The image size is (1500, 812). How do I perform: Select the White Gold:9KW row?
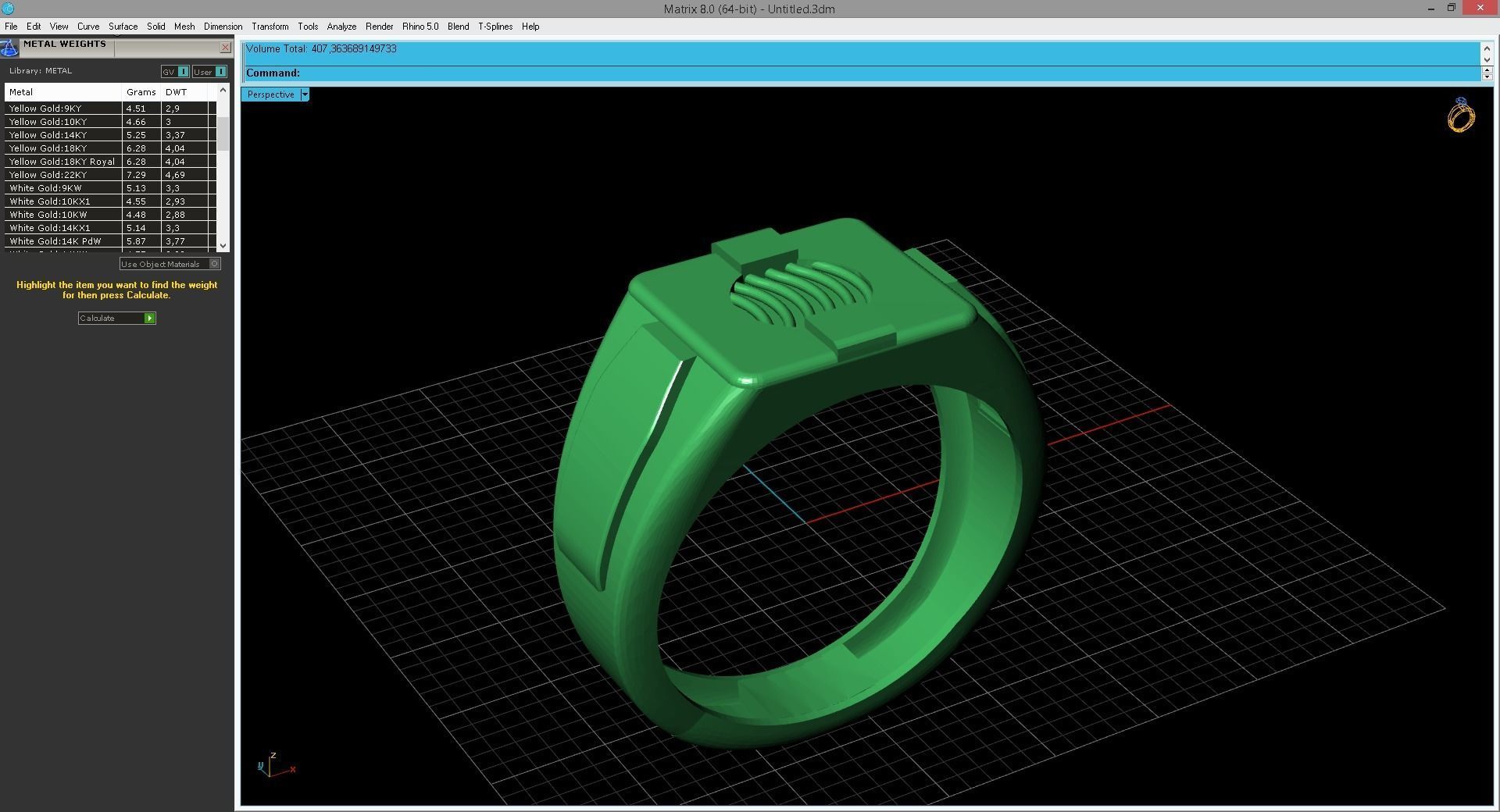[x=110, y=188]
